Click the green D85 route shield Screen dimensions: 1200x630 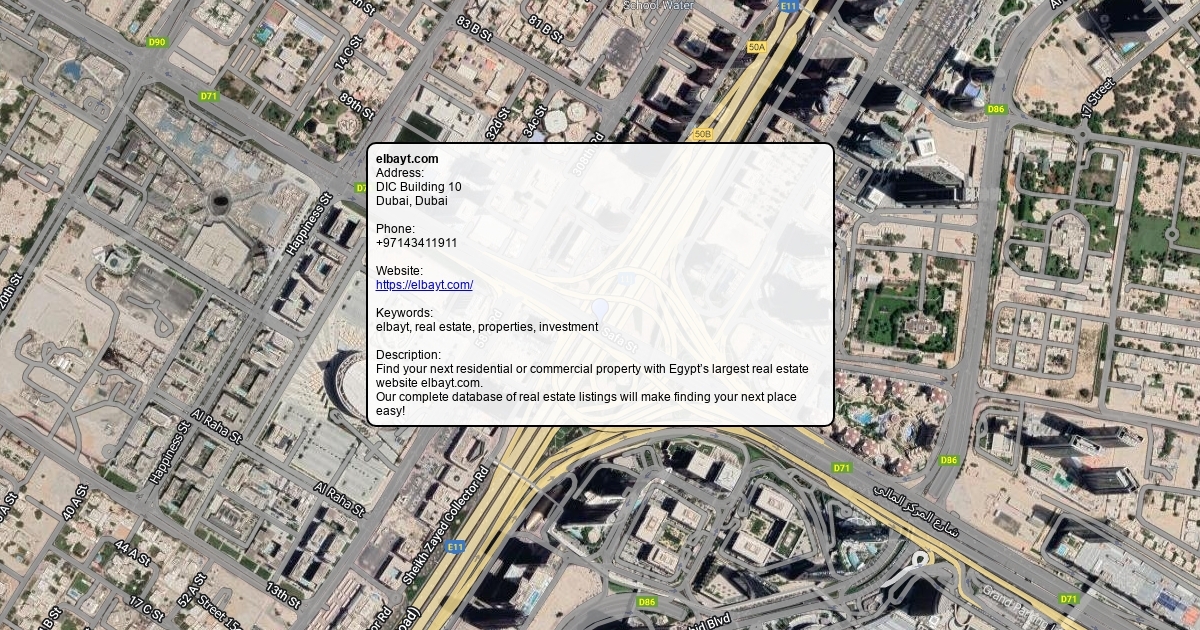tap(646, 602)
